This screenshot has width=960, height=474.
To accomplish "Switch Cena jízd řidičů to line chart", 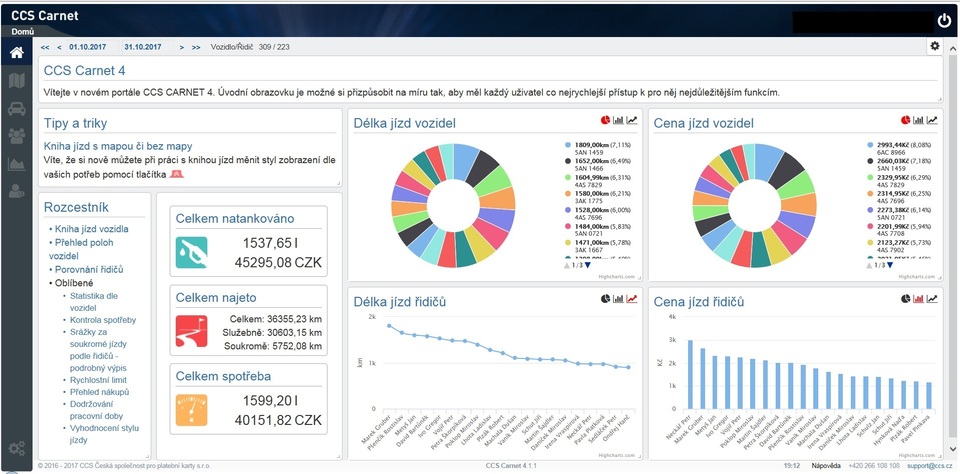I will [x=932, y=299].
